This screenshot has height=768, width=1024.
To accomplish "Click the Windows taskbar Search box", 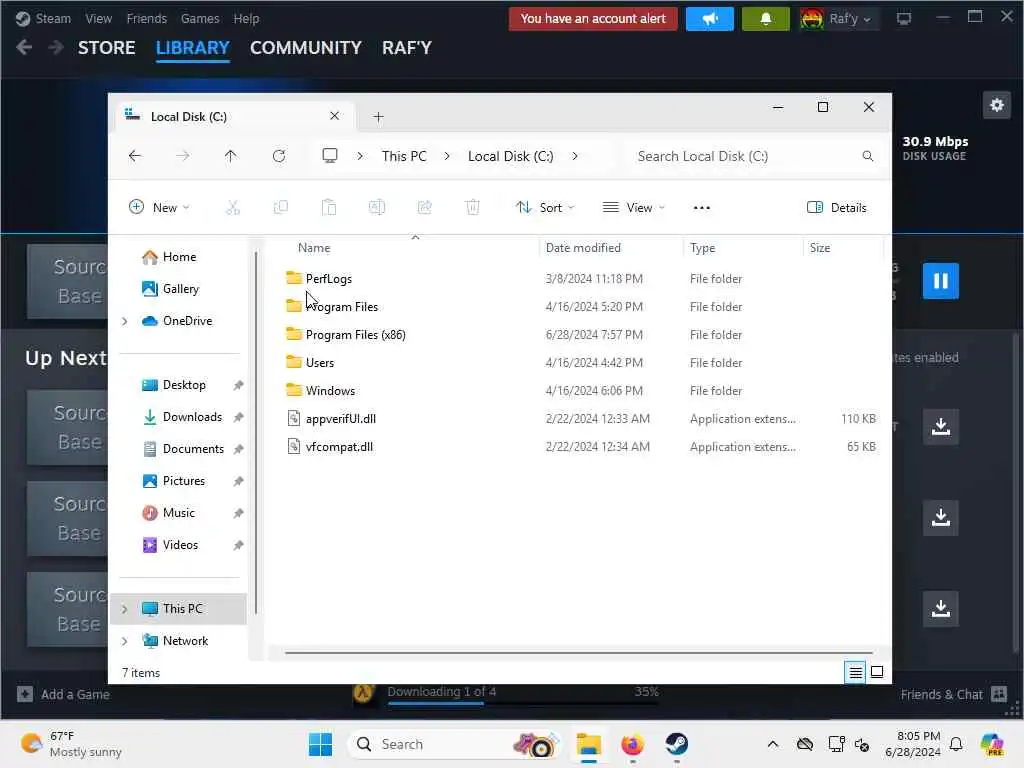I will pos(454,744).
